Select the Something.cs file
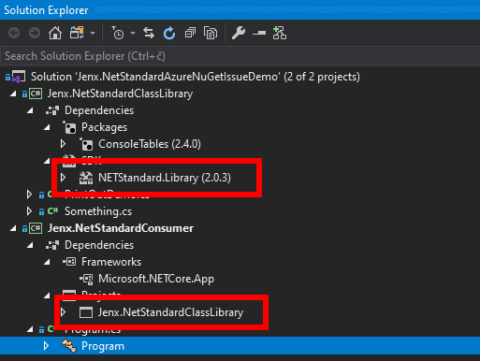Viewport: 480px width, 361px height. click(x=98, y=211)
